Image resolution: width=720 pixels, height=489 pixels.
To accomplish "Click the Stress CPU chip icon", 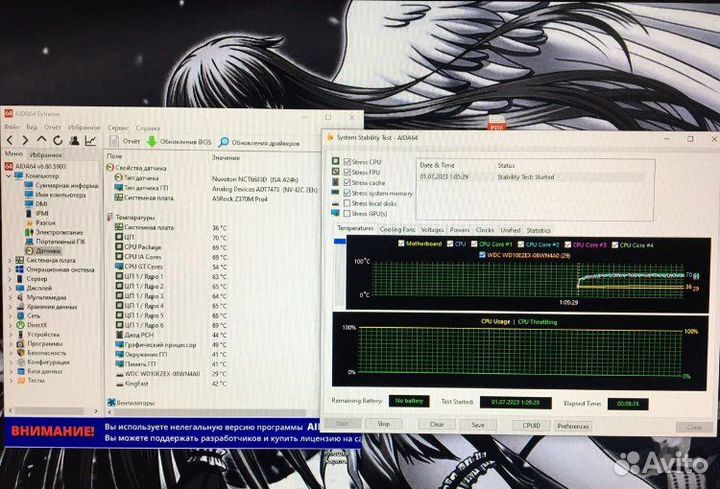I will (x=336, y=161).
